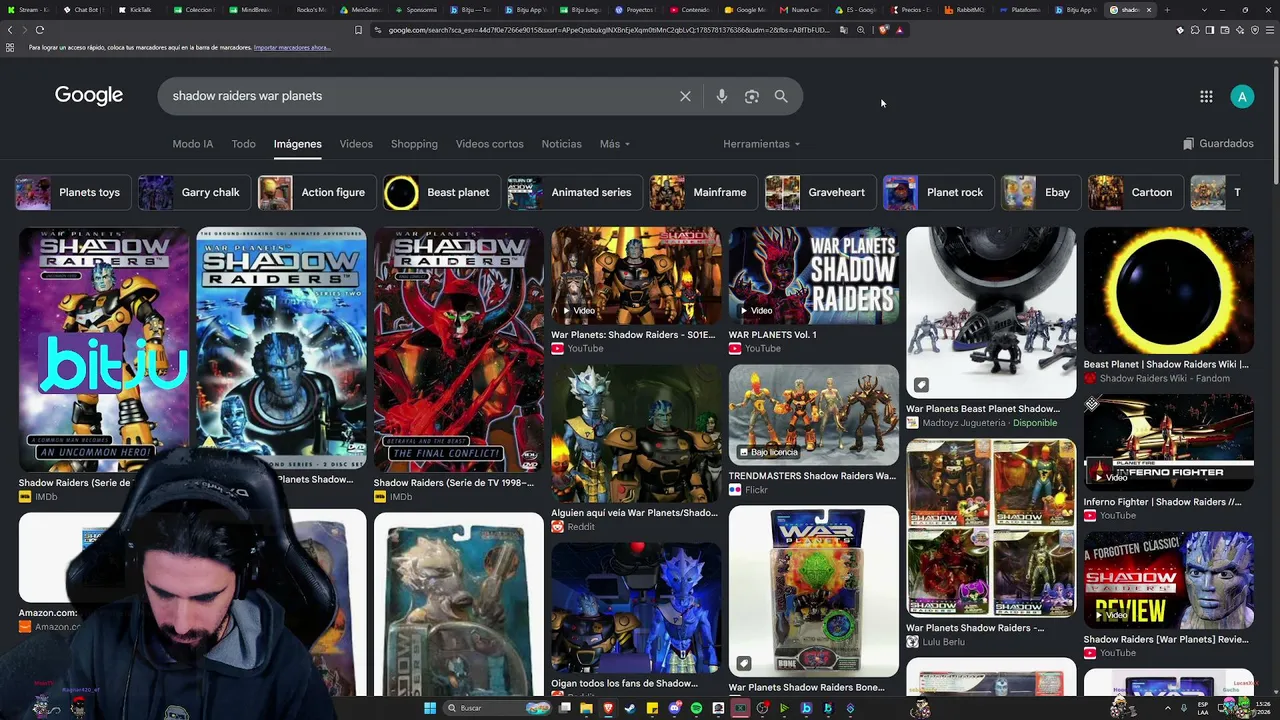Select the Imágenes tab
This screenshot has width=1280, height=720.
point(297,144)
